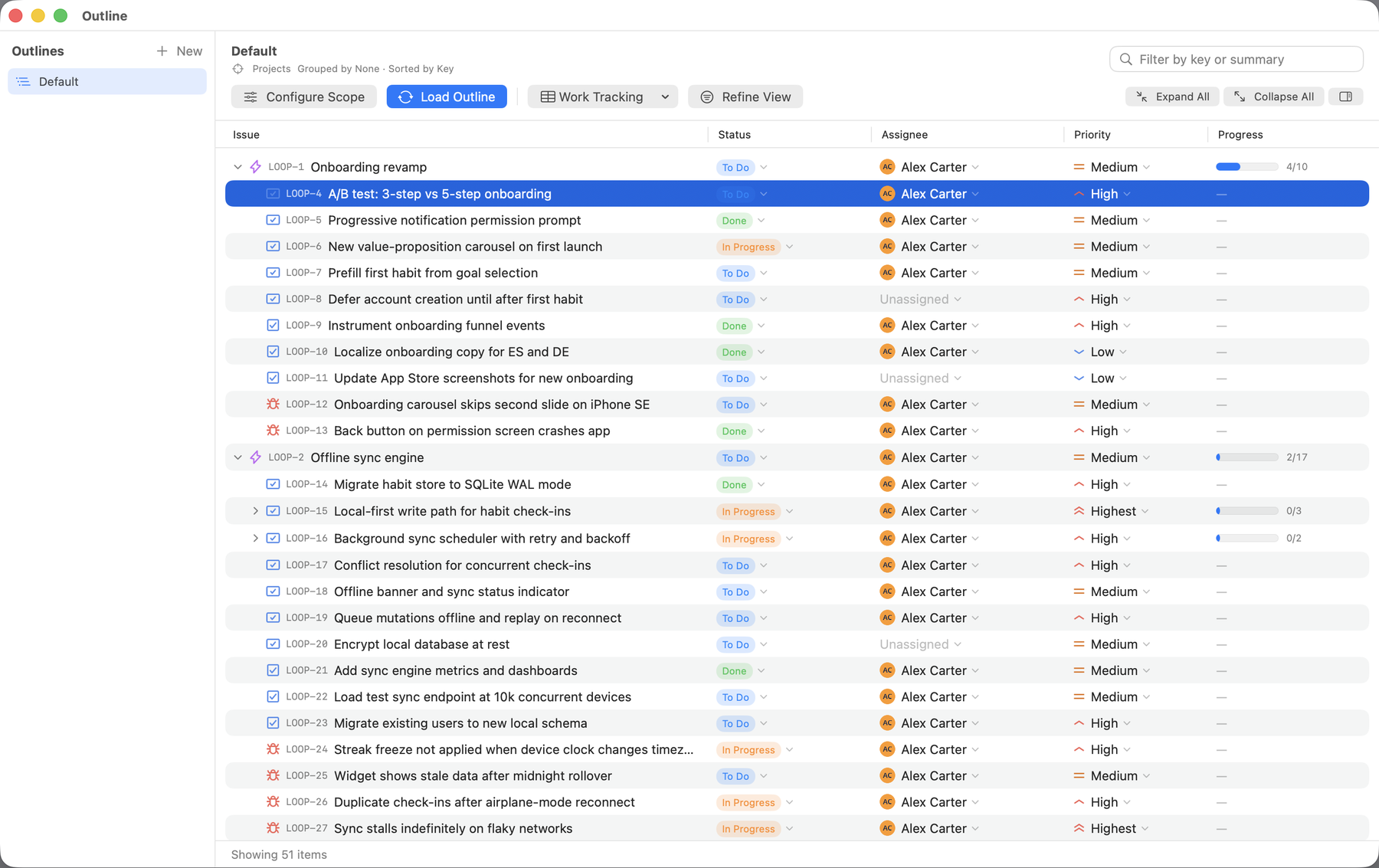Select the Default outline in sidebar
The width and height of the screenshot is (1379, 868).
coord(107,81)
